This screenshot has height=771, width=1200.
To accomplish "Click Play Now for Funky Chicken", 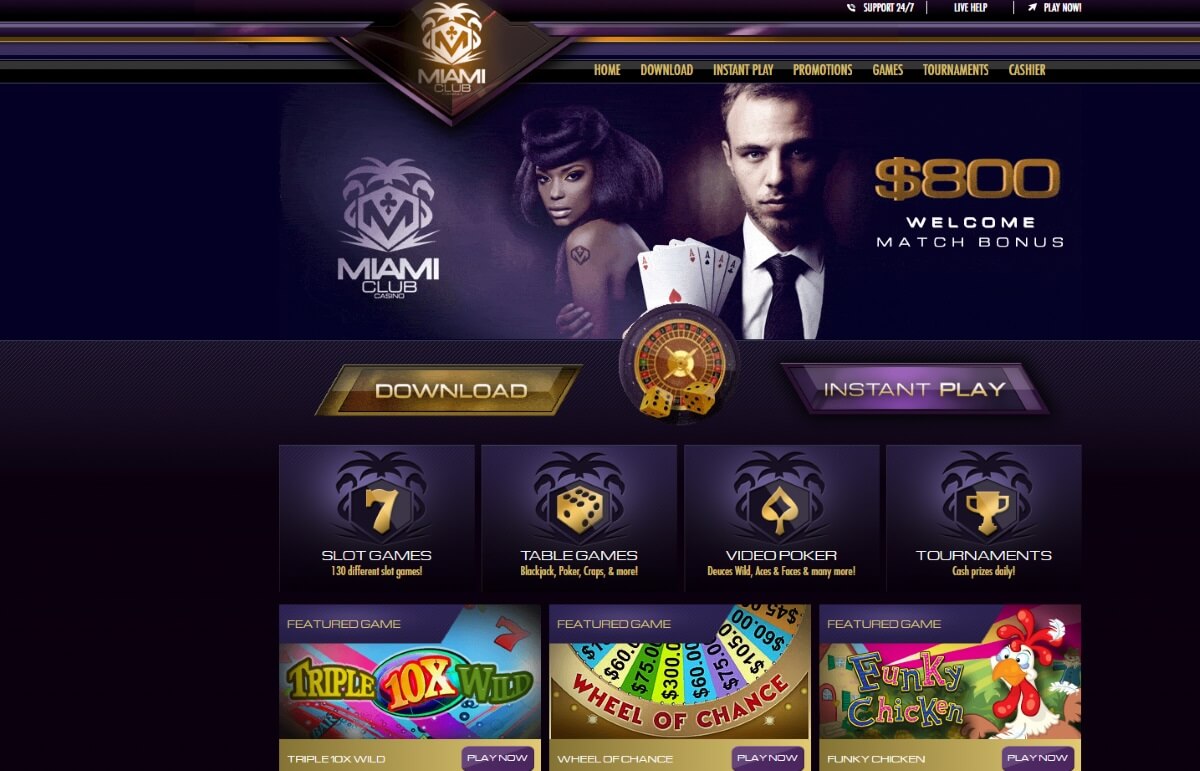I will (x=1037, y=758).
